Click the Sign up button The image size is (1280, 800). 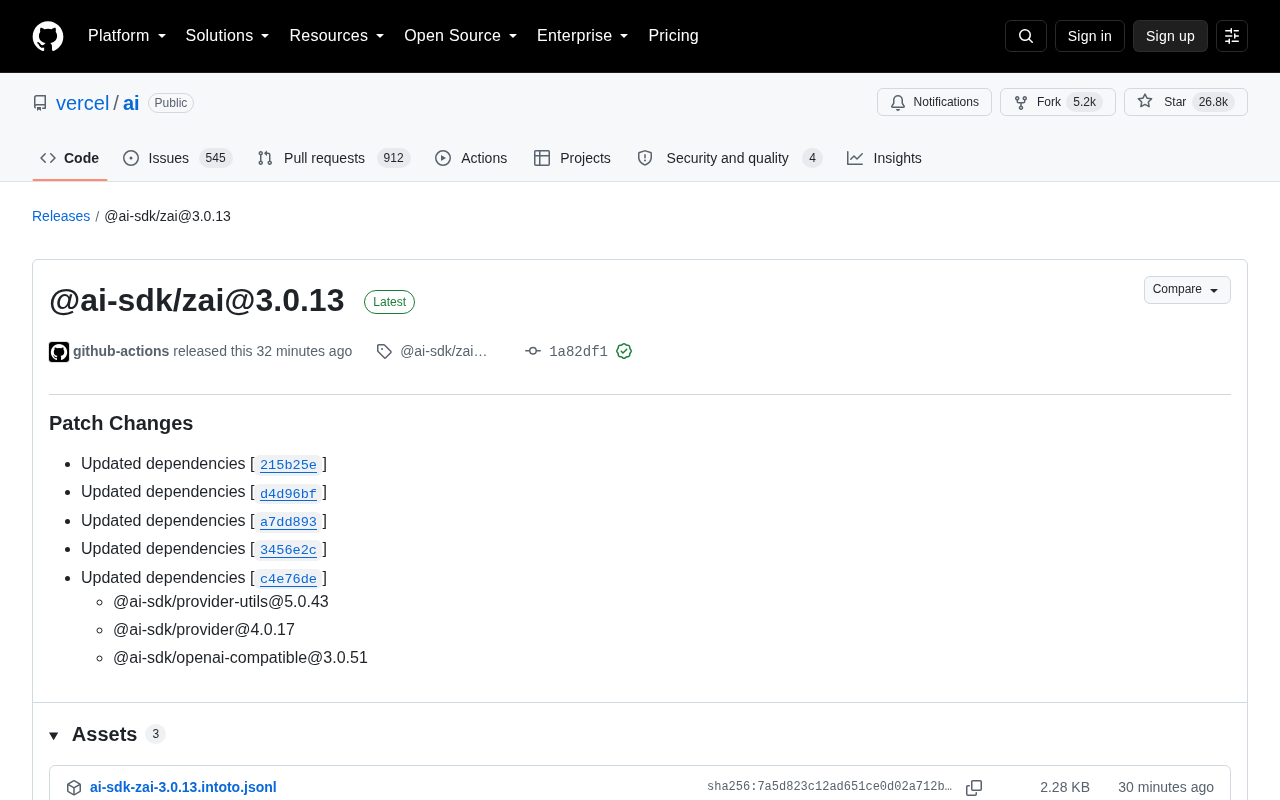coord(1170,36)
